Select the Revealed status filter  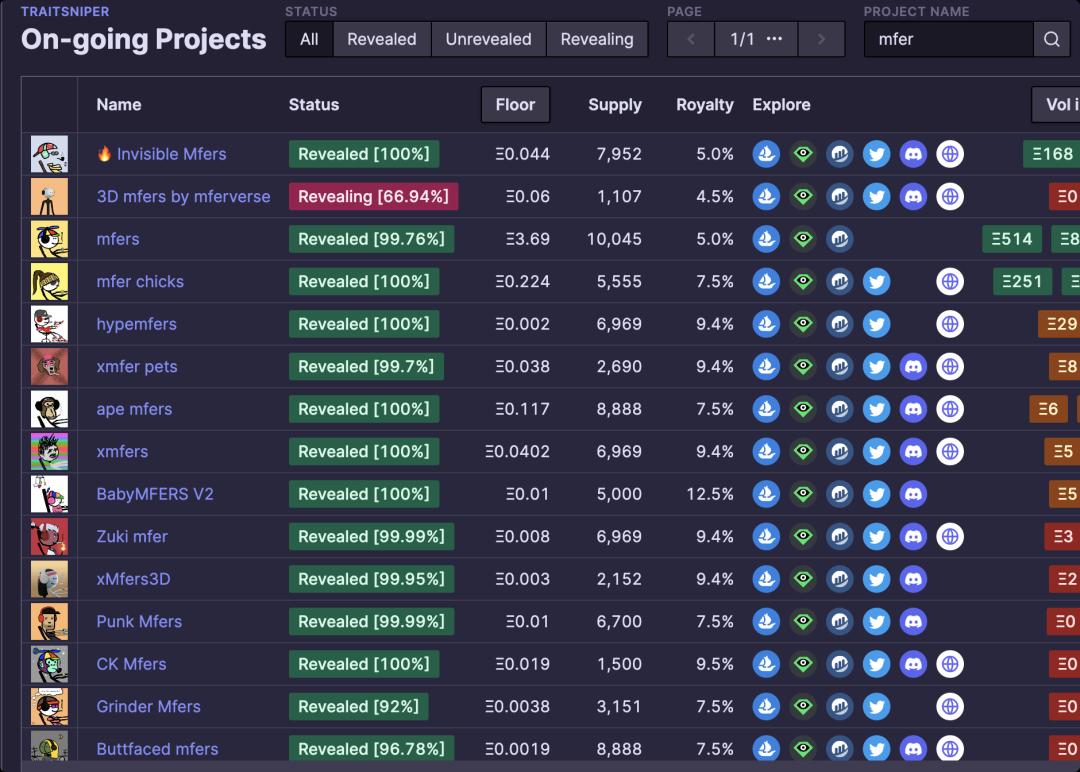coord(381,40)
